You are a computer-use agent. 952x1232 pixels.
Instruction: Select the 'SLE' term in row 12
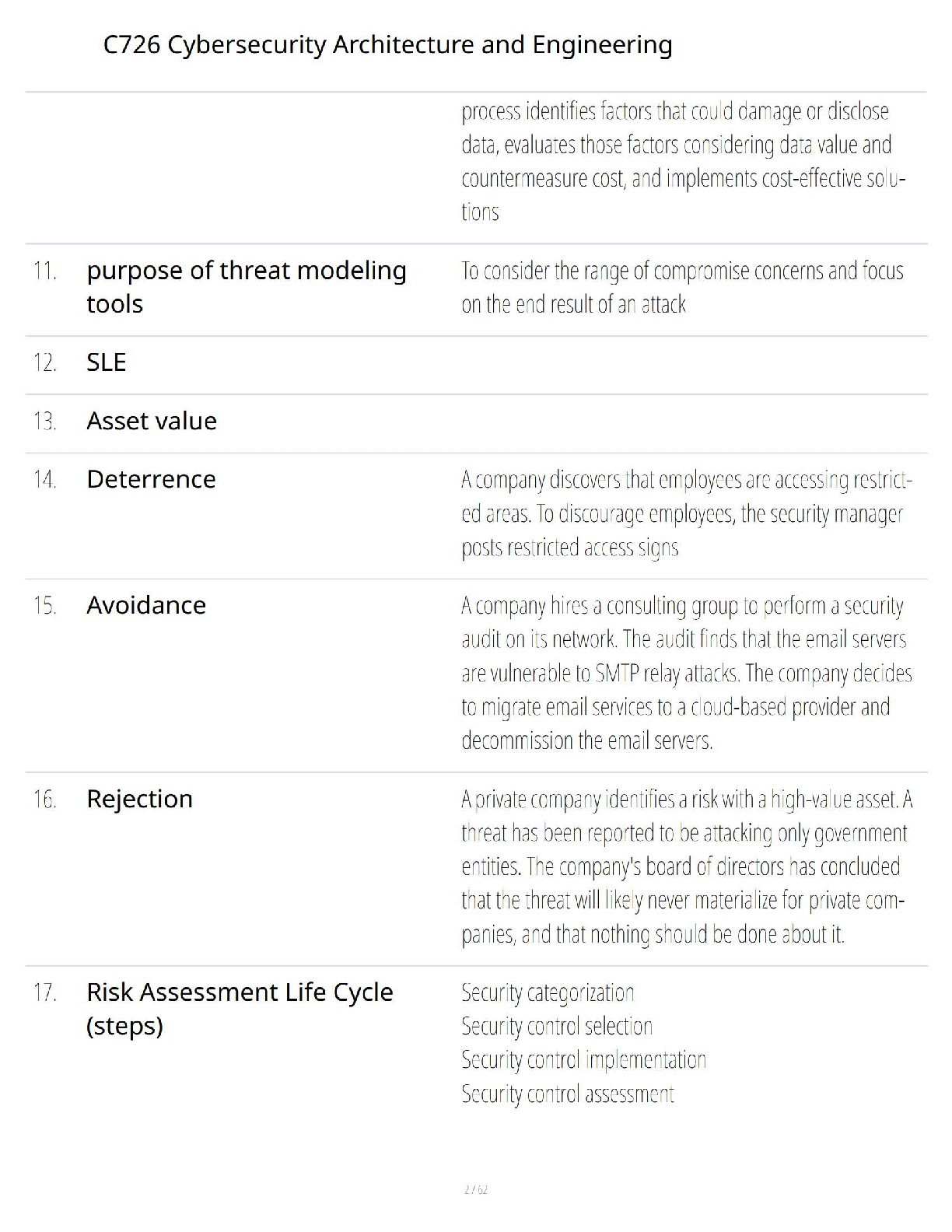107,362
